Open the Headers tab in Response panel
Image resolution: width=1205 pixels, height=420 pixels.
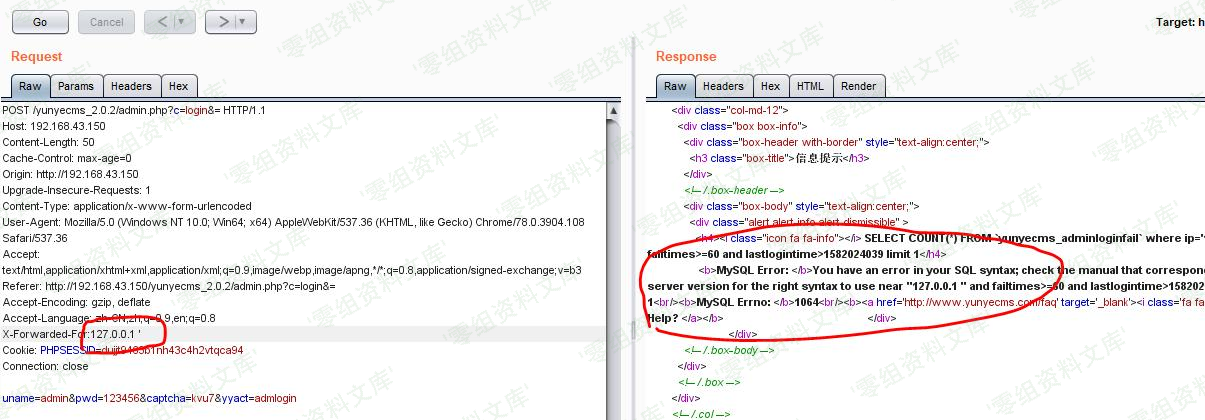[722, 87]
